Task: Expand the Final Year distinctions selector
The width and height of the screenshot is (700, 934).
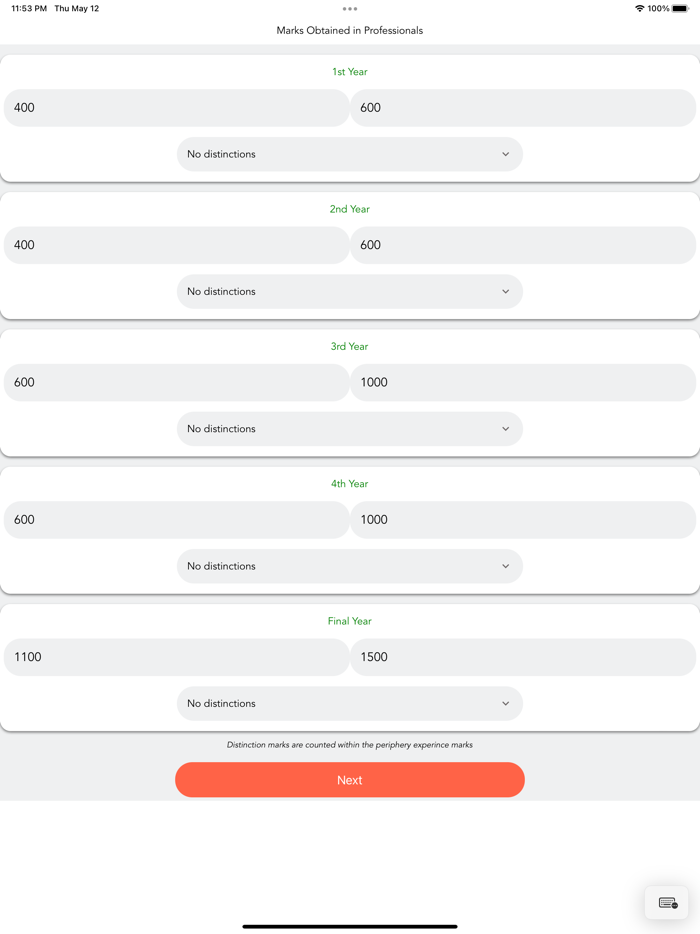Action: pos(349,703)
